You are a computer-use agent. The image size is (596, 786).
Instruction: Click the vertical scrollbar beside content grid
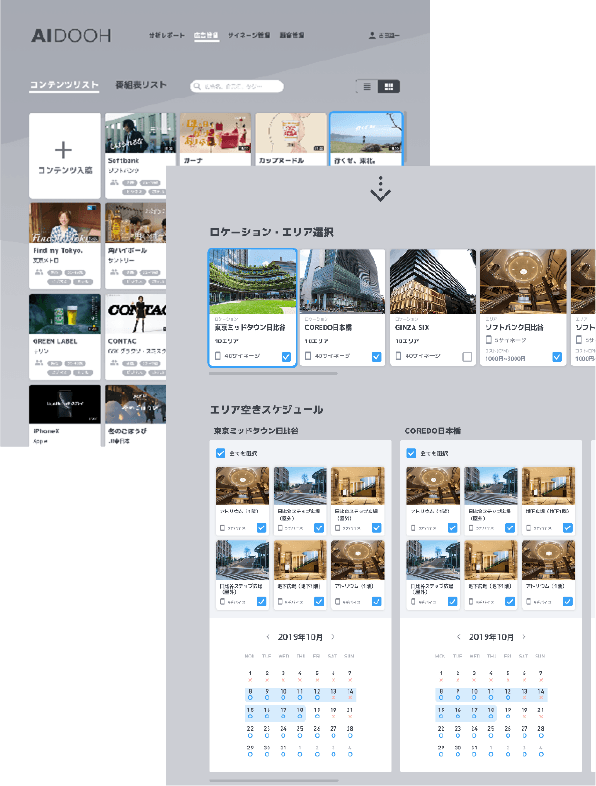tap(404, 138)
